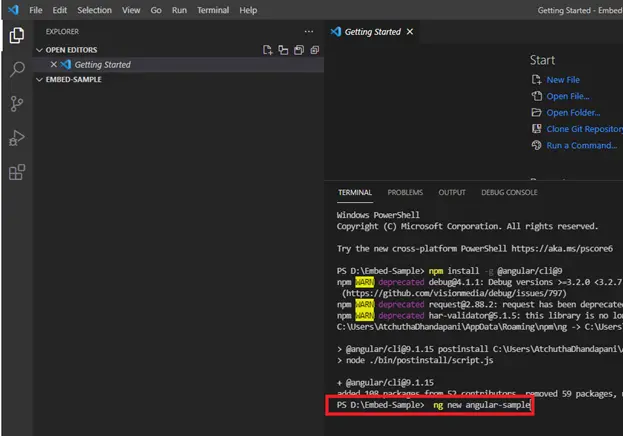Open Explorer's more actions ellipsis menu
Image resolution: width=623 pixels, height=436 pixels.
click(x=307, y=31)
